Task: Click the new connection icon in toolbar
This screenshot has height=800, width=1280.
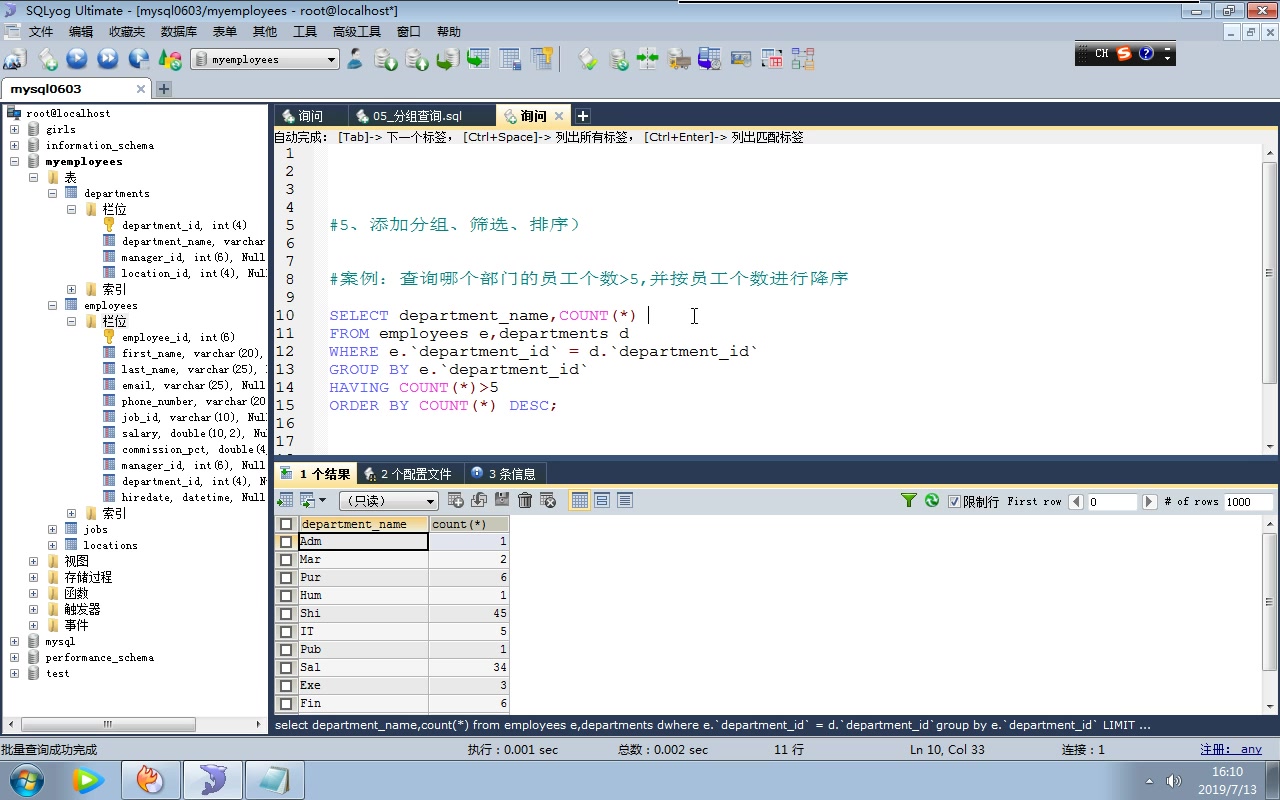Action: 15,59
